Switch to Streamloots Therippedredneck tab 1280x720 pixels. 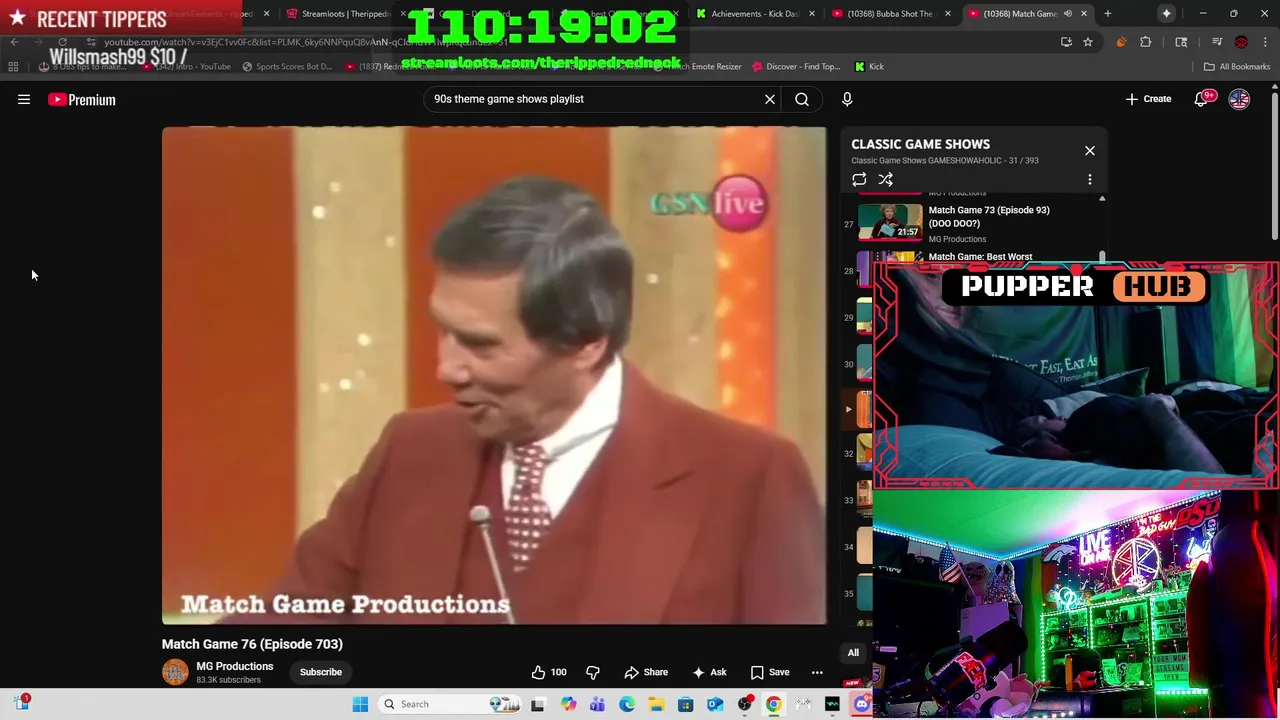[x=345, y=14]
